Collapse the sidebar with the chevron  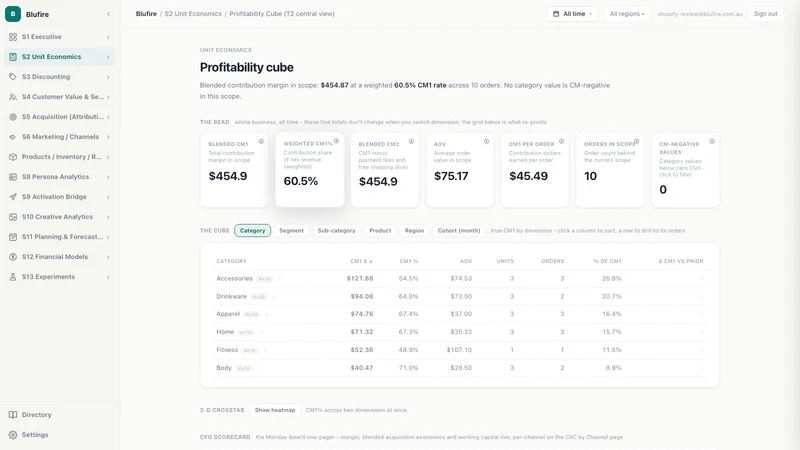[x=108, y=14]
